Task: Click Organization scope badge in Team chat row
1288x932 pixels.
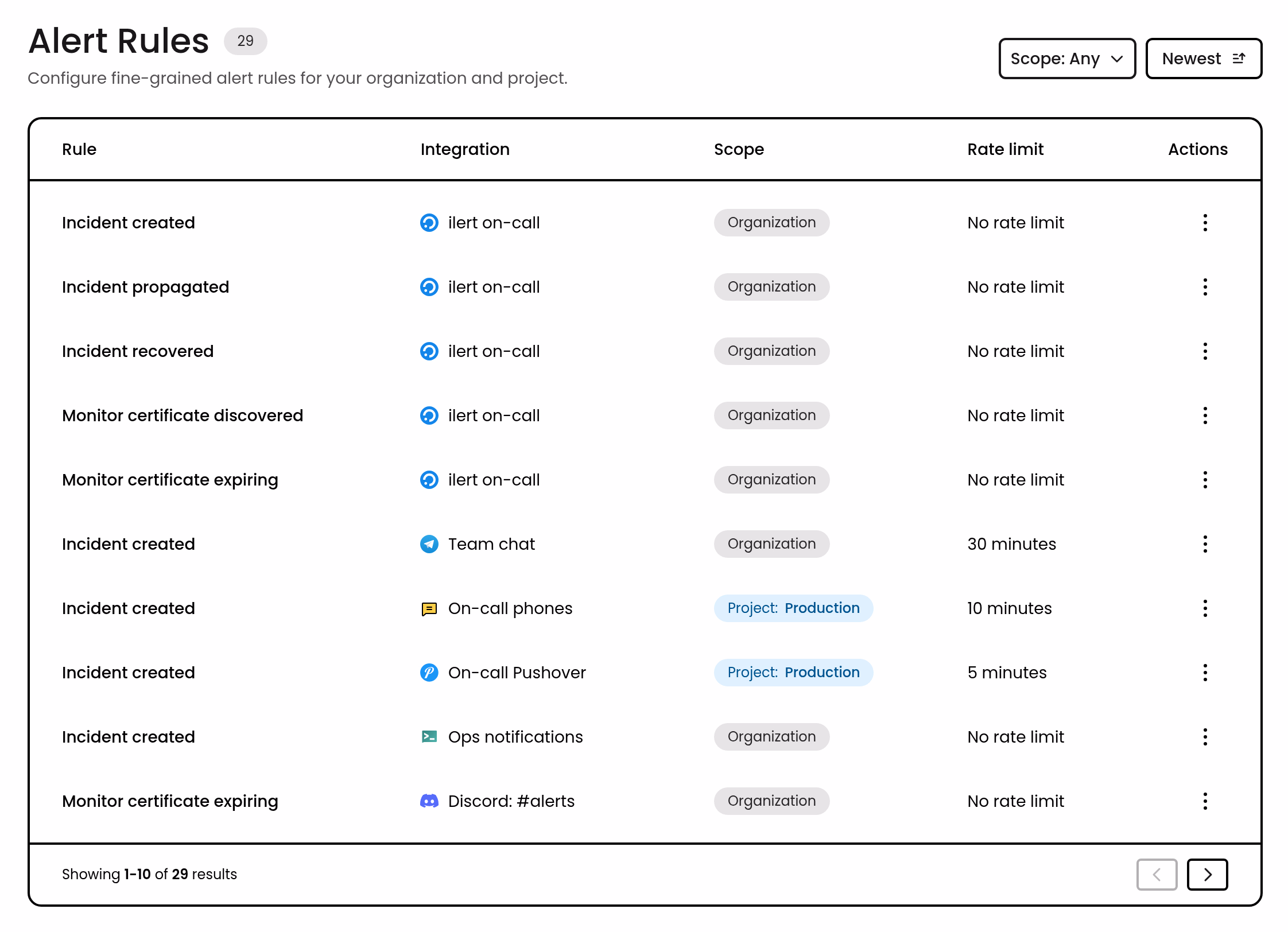Action: [771, 544]
